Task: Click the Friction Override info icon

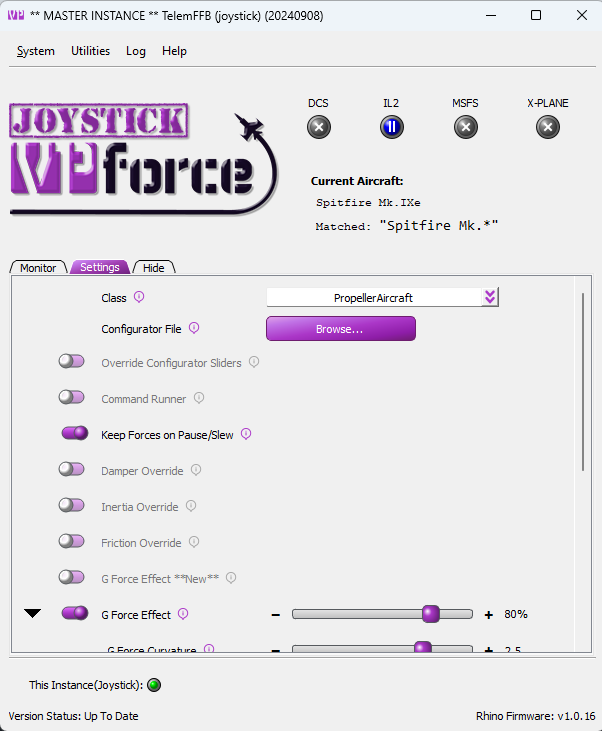Action: [x=194, y=542]
